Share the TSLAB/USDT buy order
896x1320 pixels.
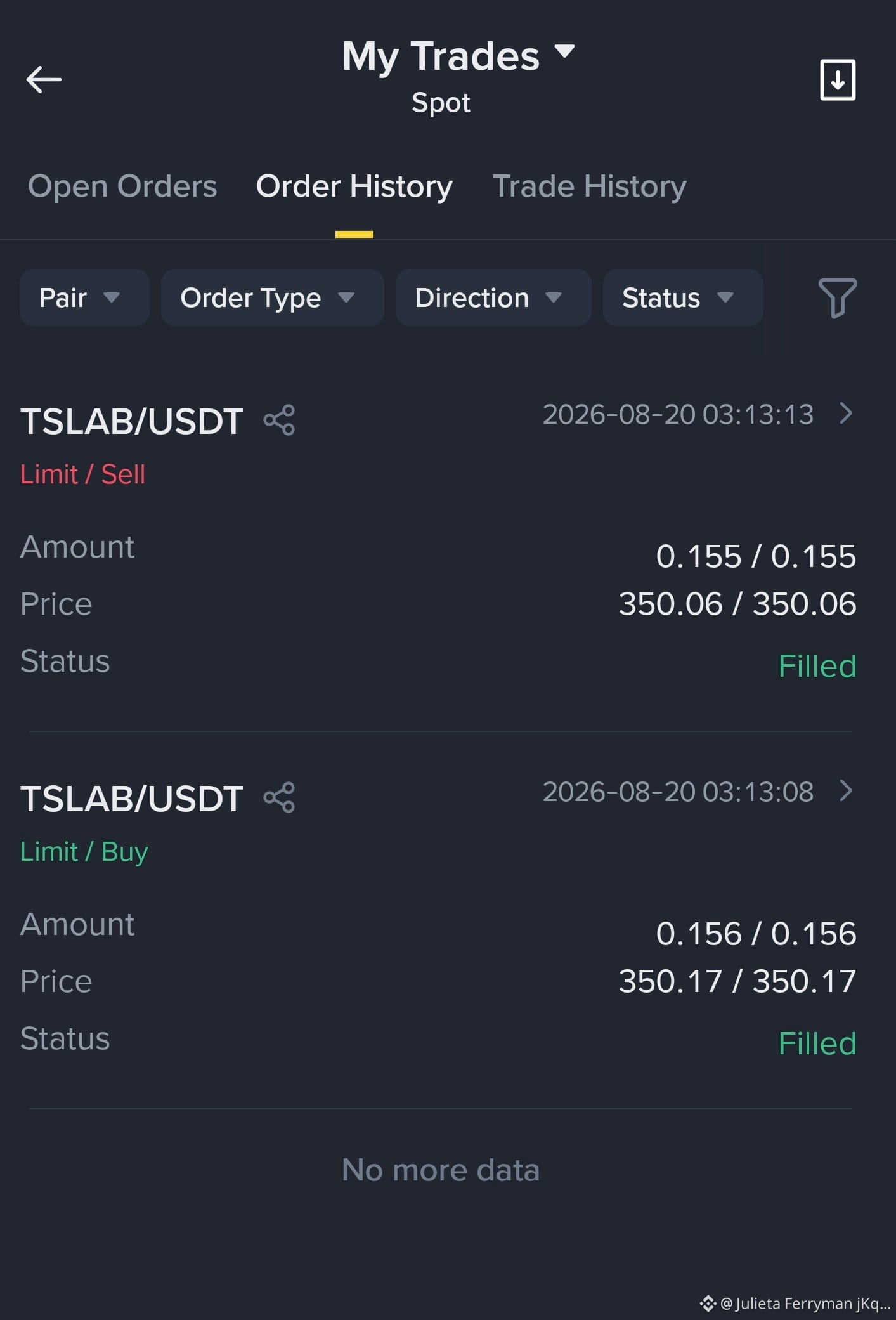(279, 797)
